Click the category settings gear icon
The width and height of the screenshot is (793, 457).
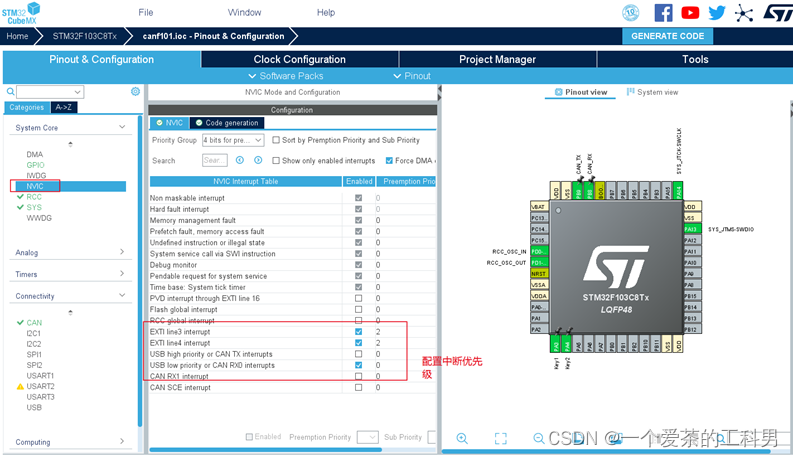click(x=135, y=92)
